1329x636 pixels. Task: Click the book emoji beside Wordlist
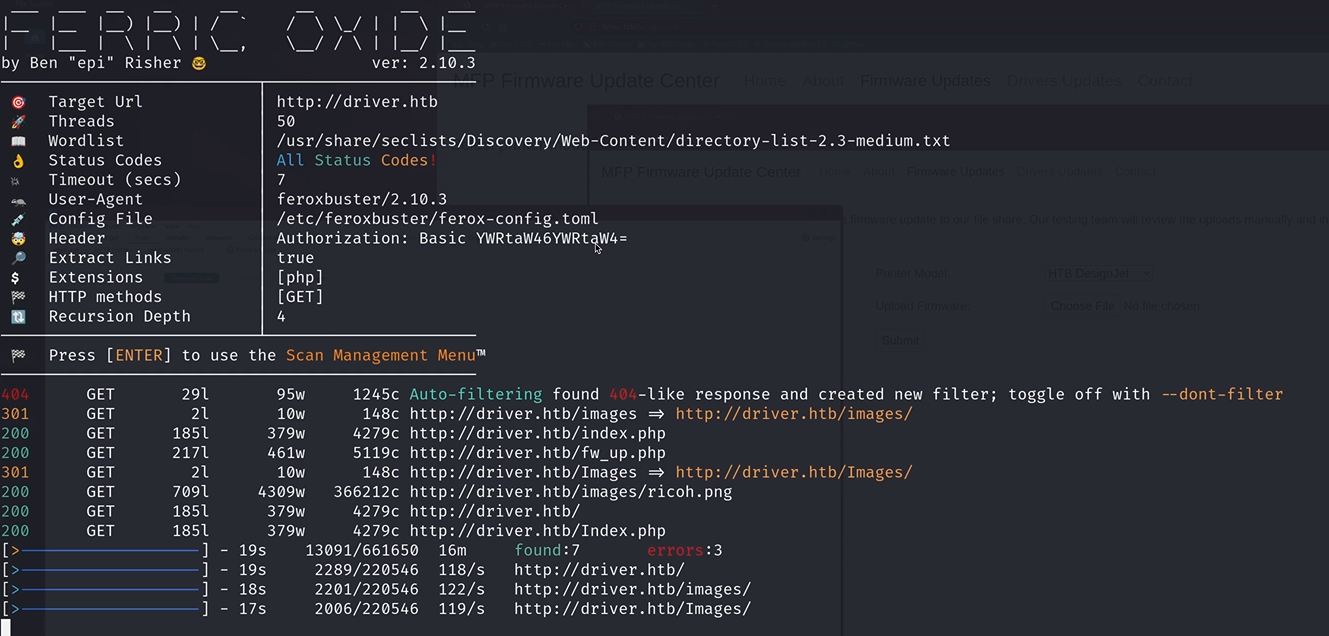click(18, 141)
